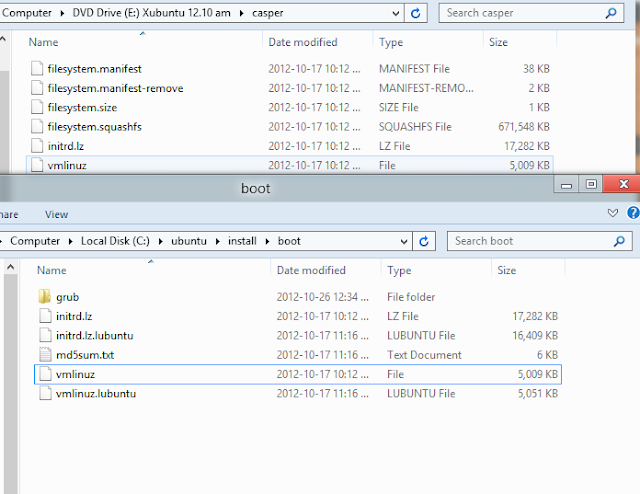Select initrd.lz file icon in casper window
Image resolution: width=640 pixels, height=494 pixels.
tap(37, 146)
